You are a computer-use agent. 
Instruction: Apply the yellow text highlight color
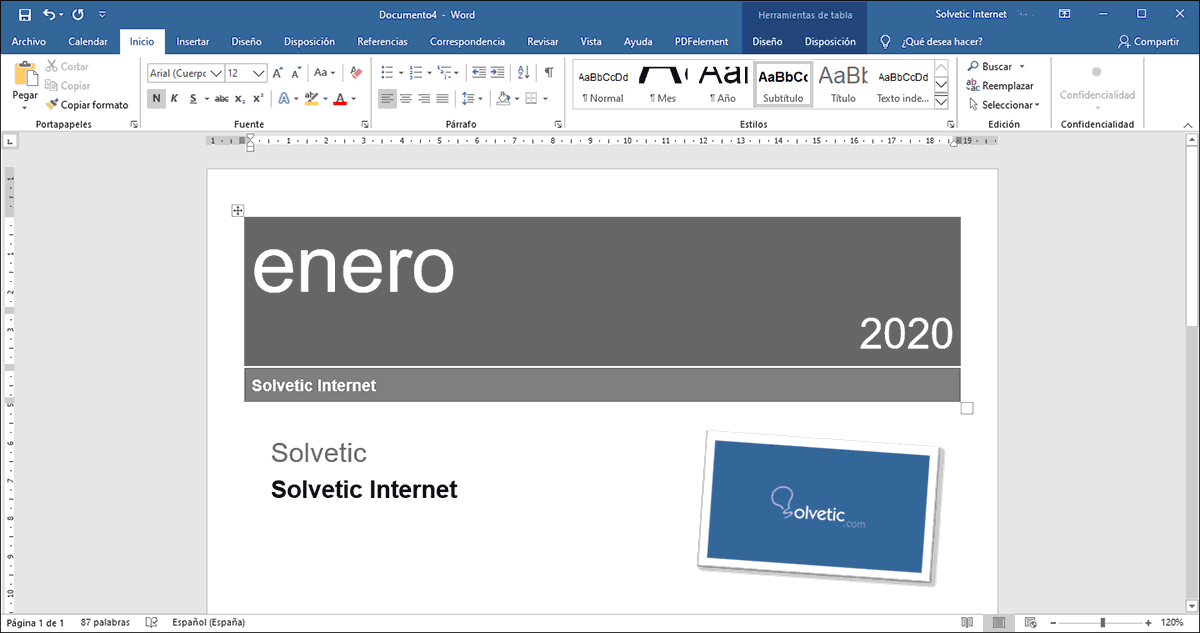(x=311, y=98)
